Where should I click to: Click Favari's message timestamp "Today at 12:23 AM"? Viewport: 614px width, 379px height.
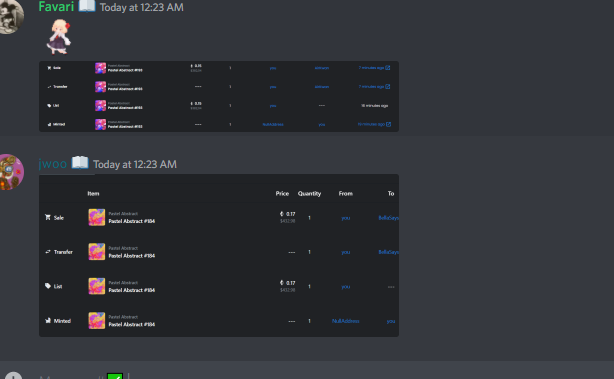coord(141,7)
